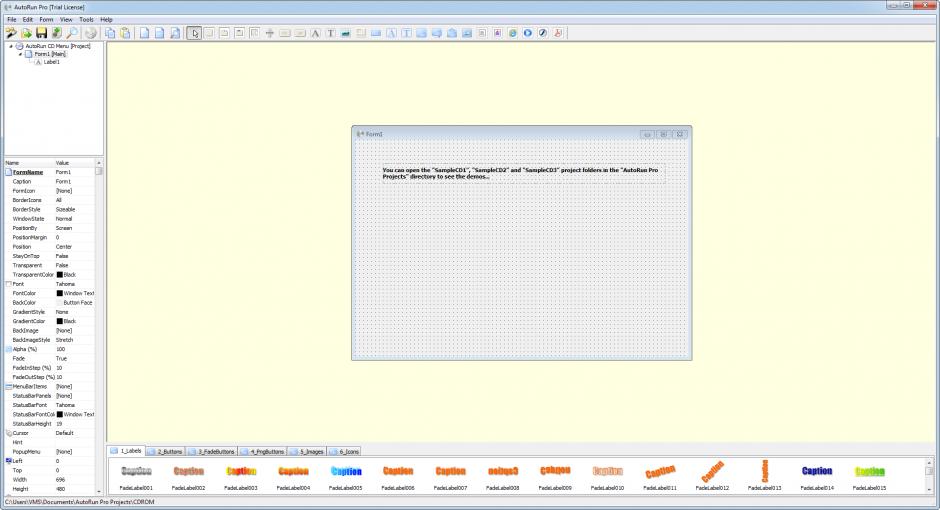Open the Form menu
This screenshot has width=940, height=510.
46,19
